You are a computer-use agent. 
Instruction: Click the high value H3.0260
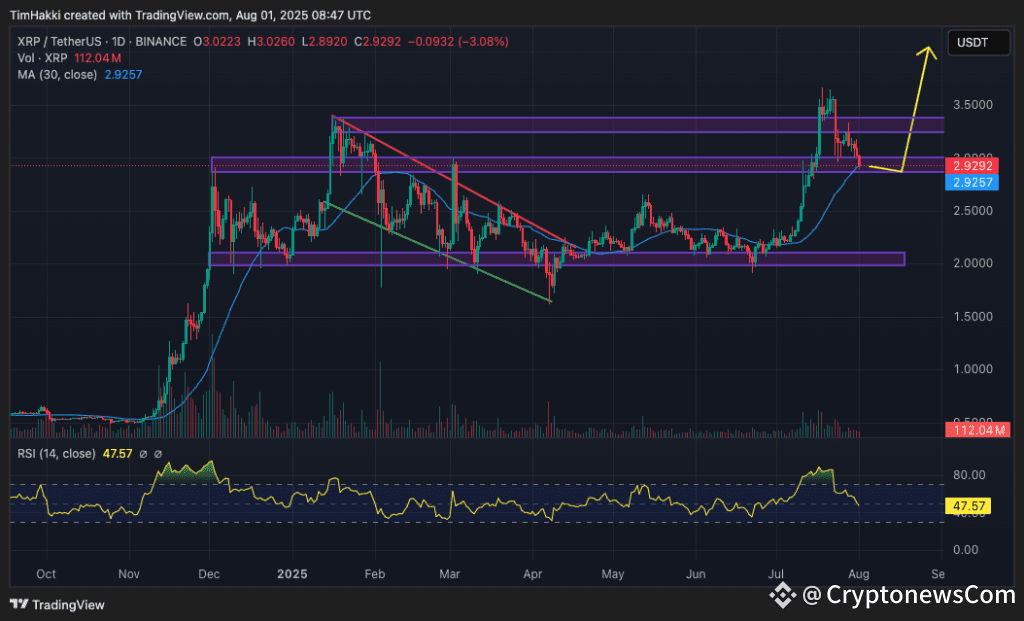point(271,42)
